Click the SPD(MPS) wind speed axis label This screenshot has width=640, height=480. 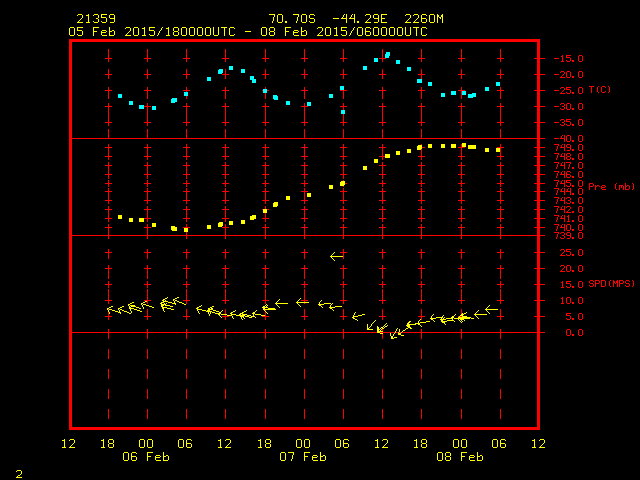611,283
